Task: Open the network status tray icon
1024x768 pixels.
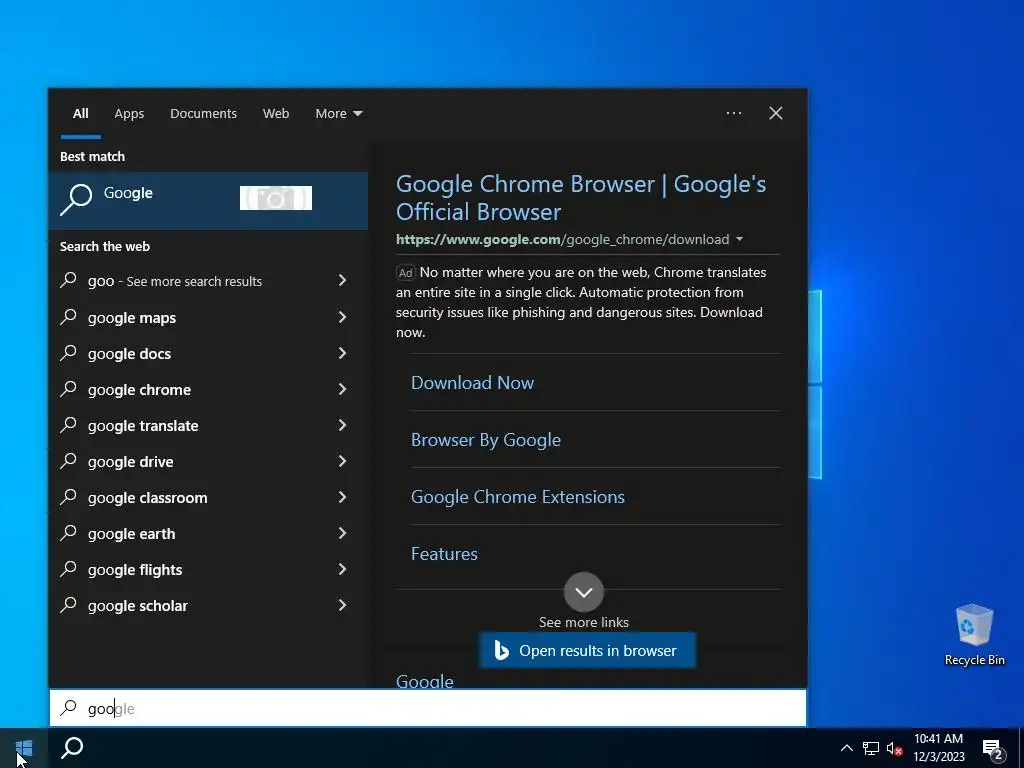Action: pos(871,748)
